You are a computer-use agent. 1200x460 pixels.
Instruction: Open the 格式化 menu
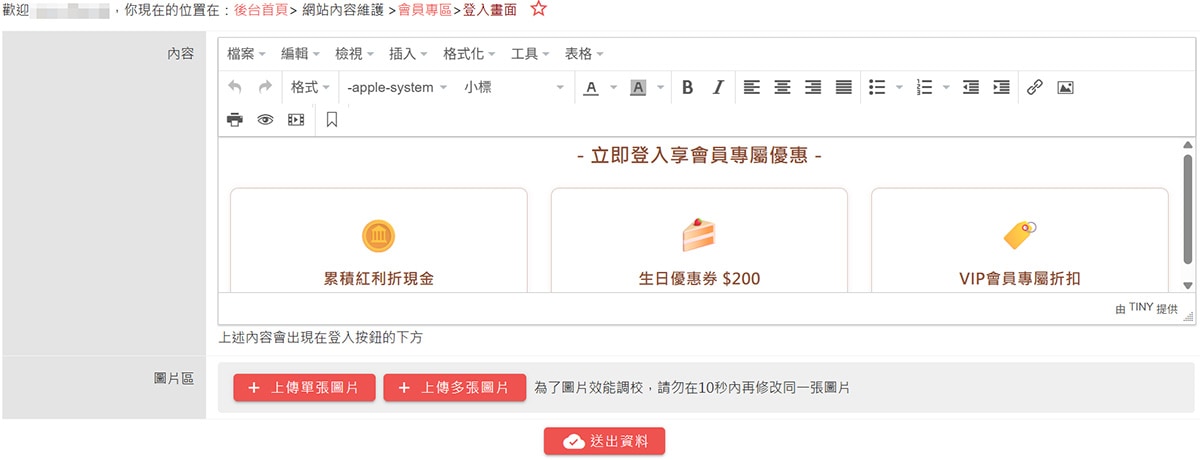(x=469, y=54)
